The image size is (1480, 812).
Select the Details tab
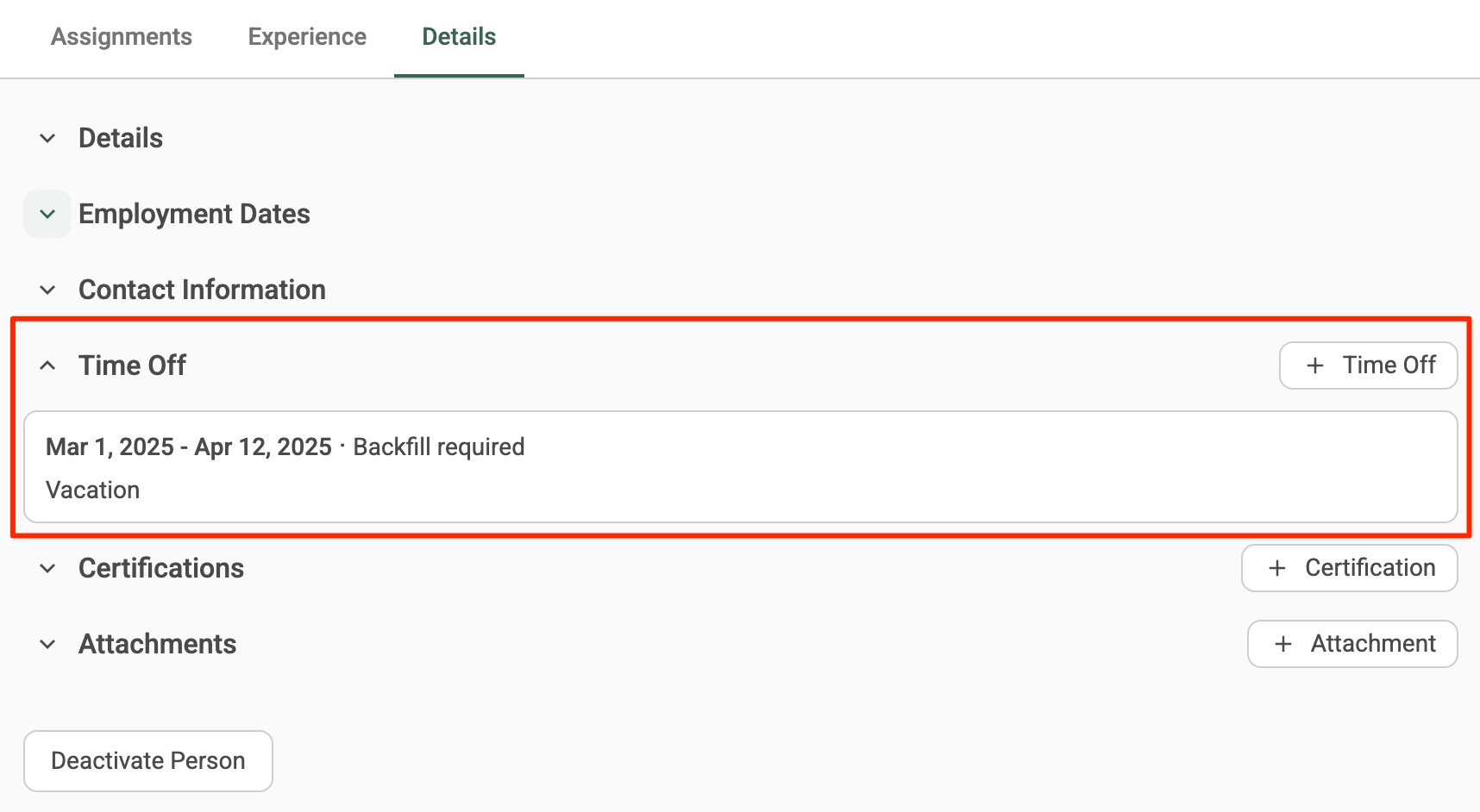pos(459,37)
